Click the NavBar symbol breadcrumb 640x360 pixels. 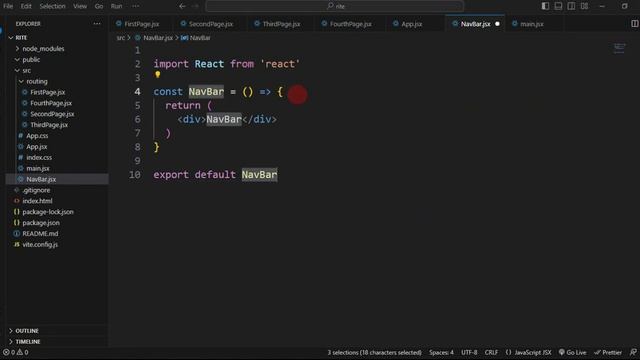[196, 38]
